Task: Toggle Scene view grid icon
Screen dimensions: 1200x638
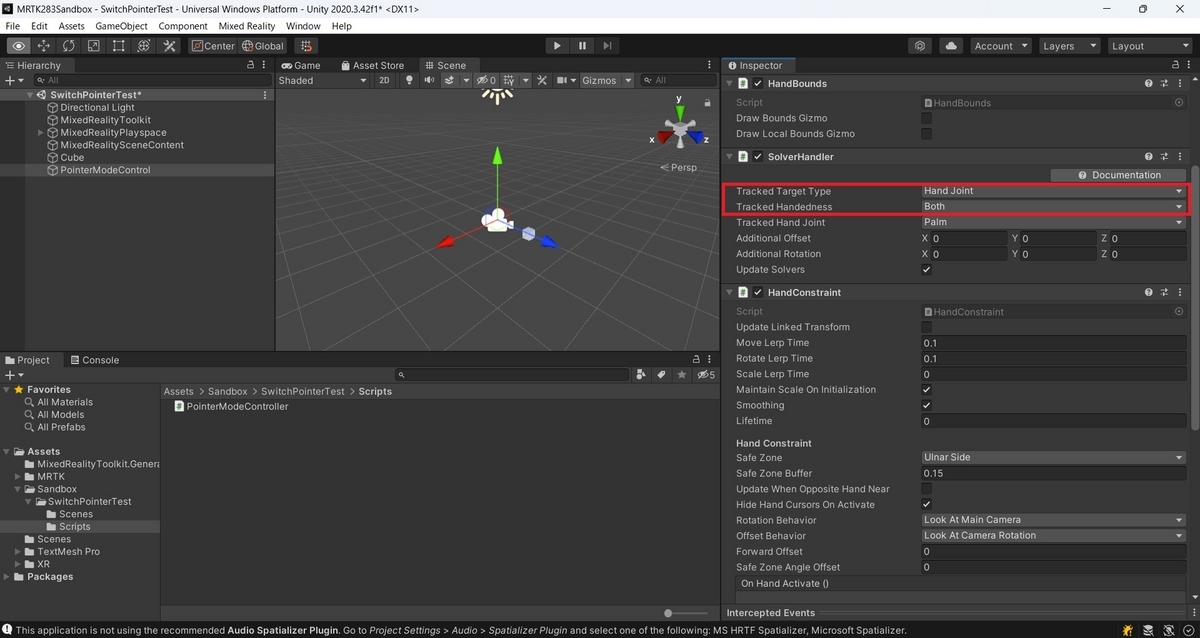Action: tap(510, 80)
